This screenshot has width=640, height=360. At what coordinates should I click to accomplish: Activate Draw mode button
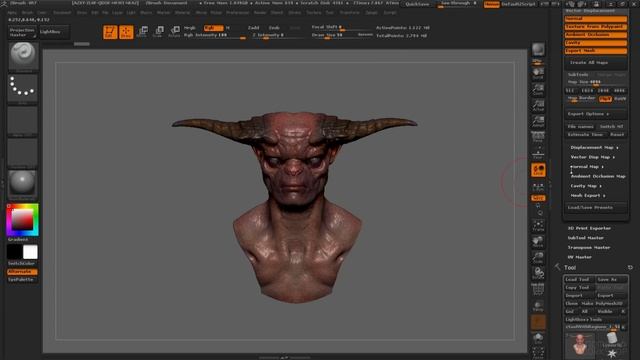click(126, 32)
